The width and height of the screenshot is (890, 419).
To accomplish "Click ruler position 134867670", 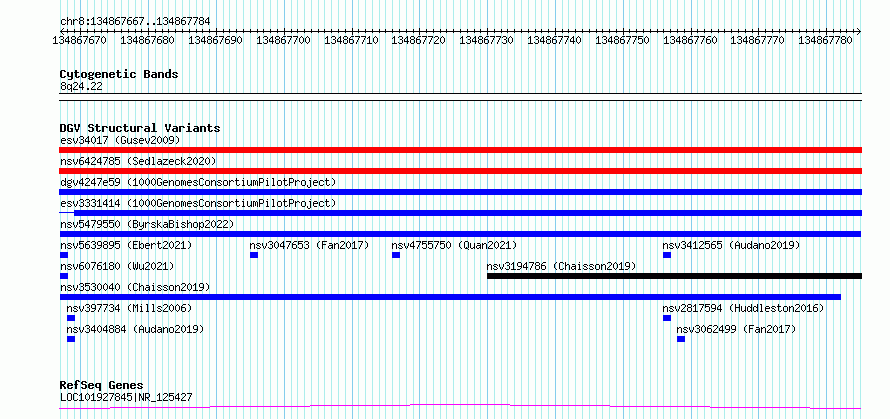I will pyautogui.click(x=79, y=40).
